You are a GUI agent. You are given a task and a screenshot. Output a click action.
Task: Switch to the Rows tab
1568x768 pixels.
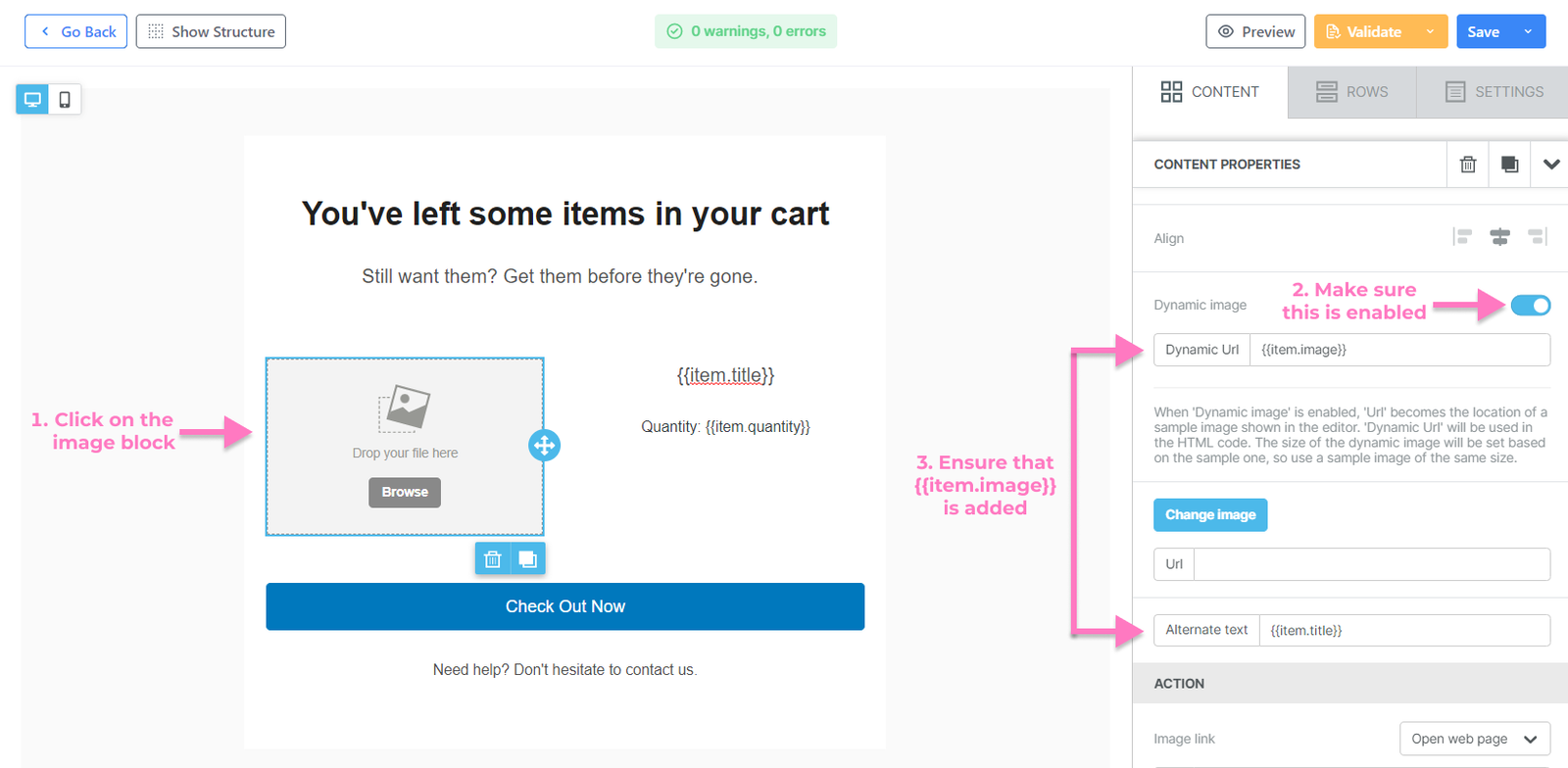pyautogui.click(x=1351, y=92)
